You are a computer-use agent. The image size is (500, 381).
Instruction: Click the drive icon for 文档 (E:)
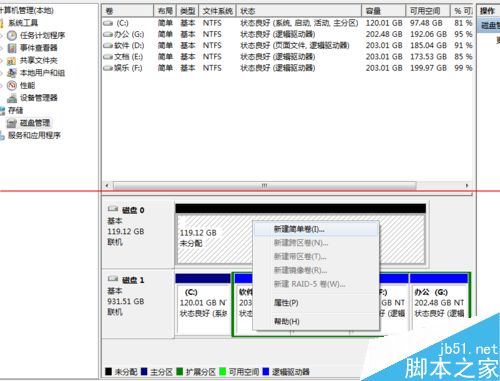coord(108,57)
